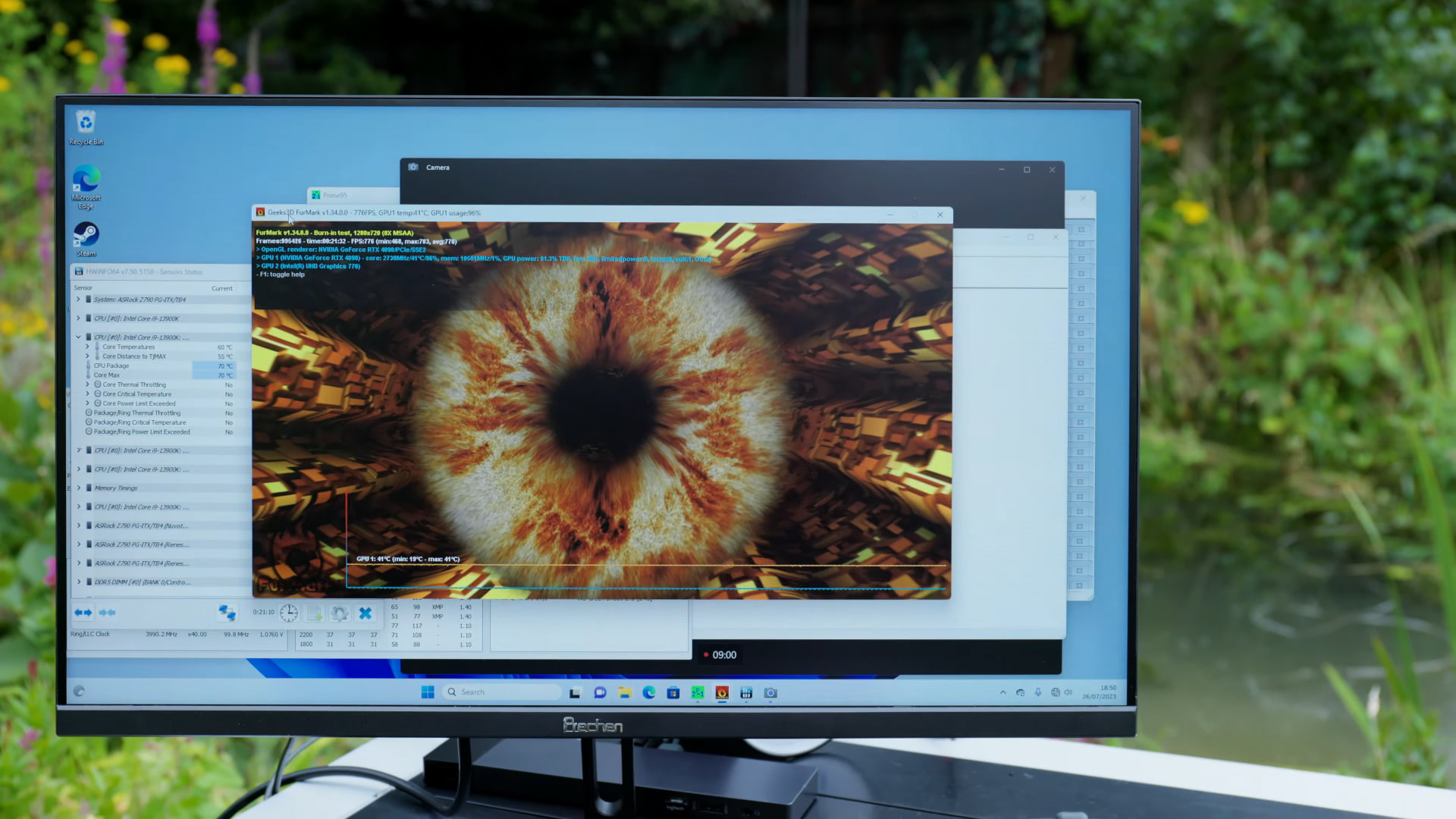
Task: Expand the Core Thermal Throttling row
Action: tap(87, 384)
